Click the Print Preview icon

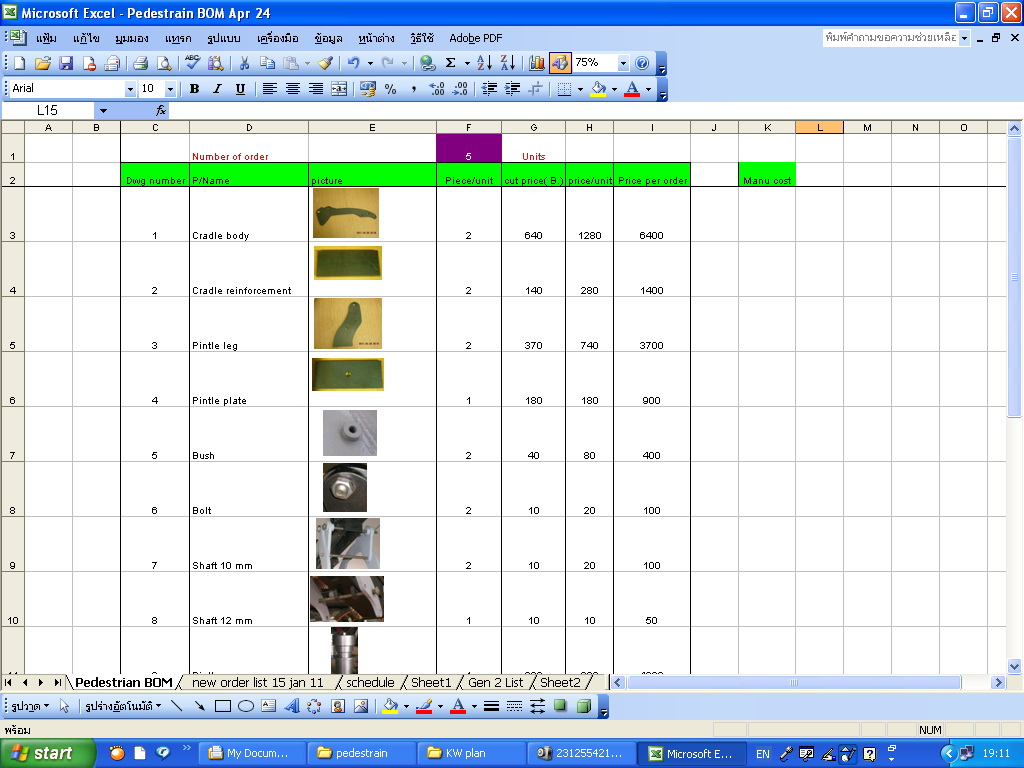[163, 63]
